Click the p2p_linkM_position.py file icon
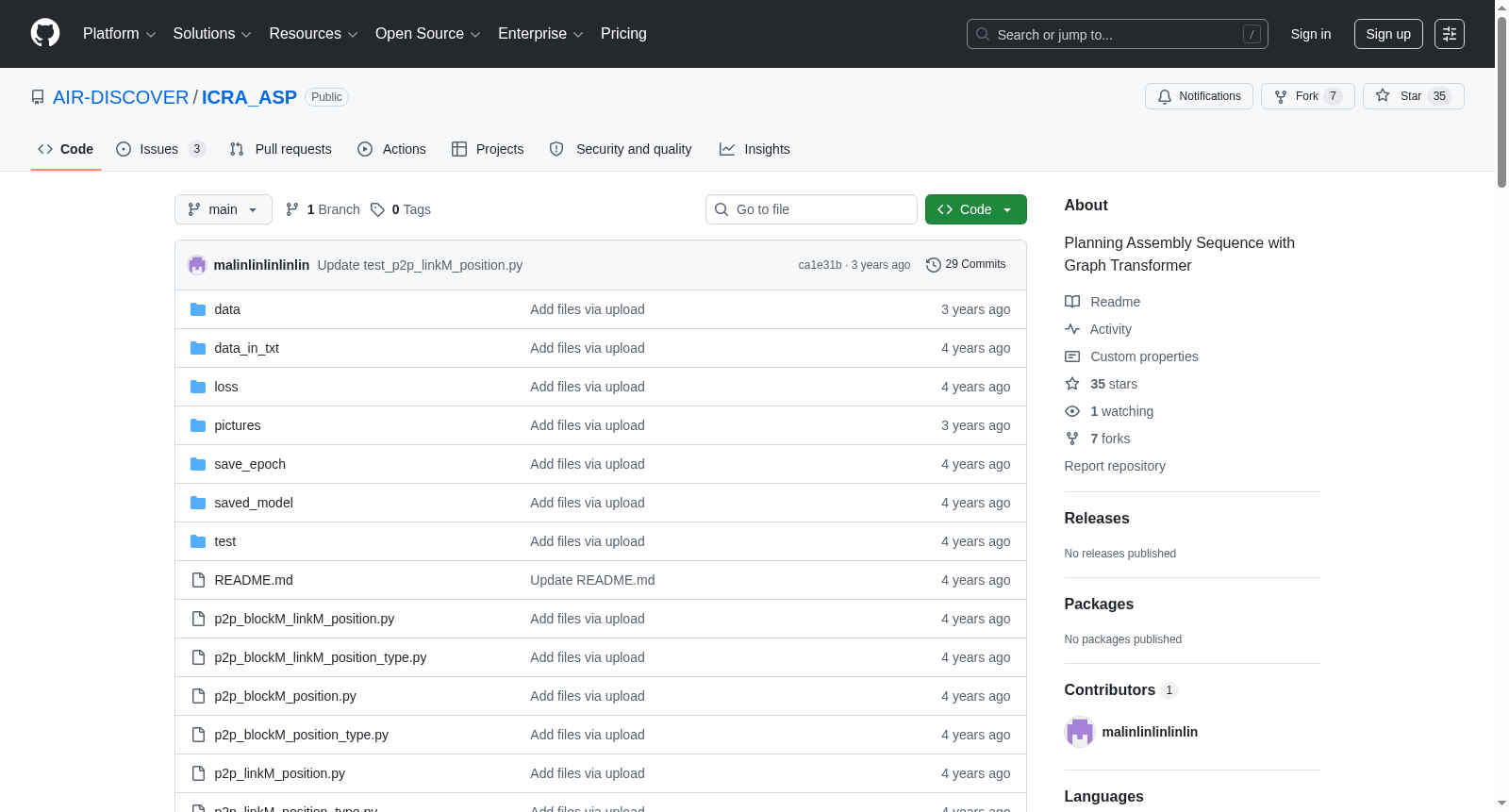This screenshot has height=812, width=1509. [198, 773]
